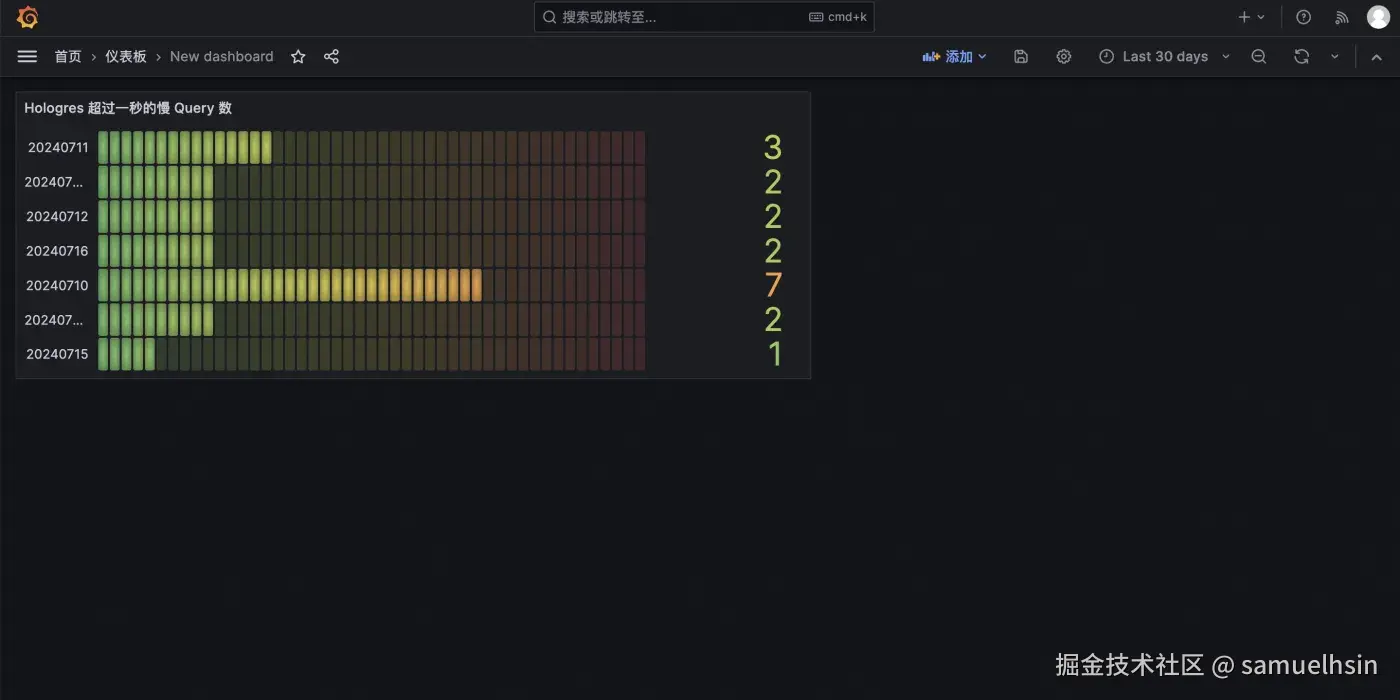Click the search or jump-to box
Viewport: 1400px width, 700px height.
(x=704, y=17)
